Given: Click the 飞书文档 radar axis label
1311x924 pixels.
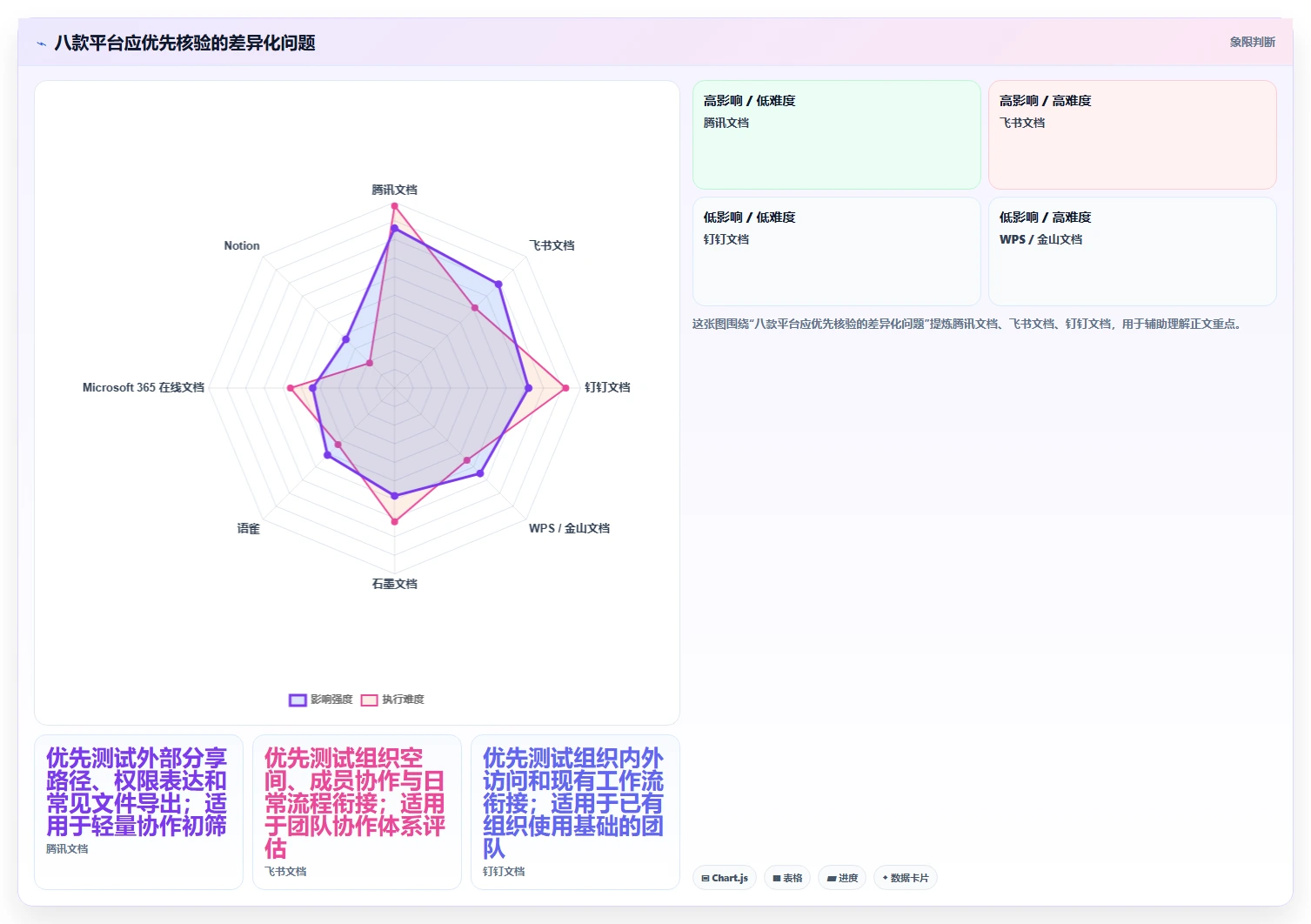Looking at the screenshot, I should coord(552,245).
